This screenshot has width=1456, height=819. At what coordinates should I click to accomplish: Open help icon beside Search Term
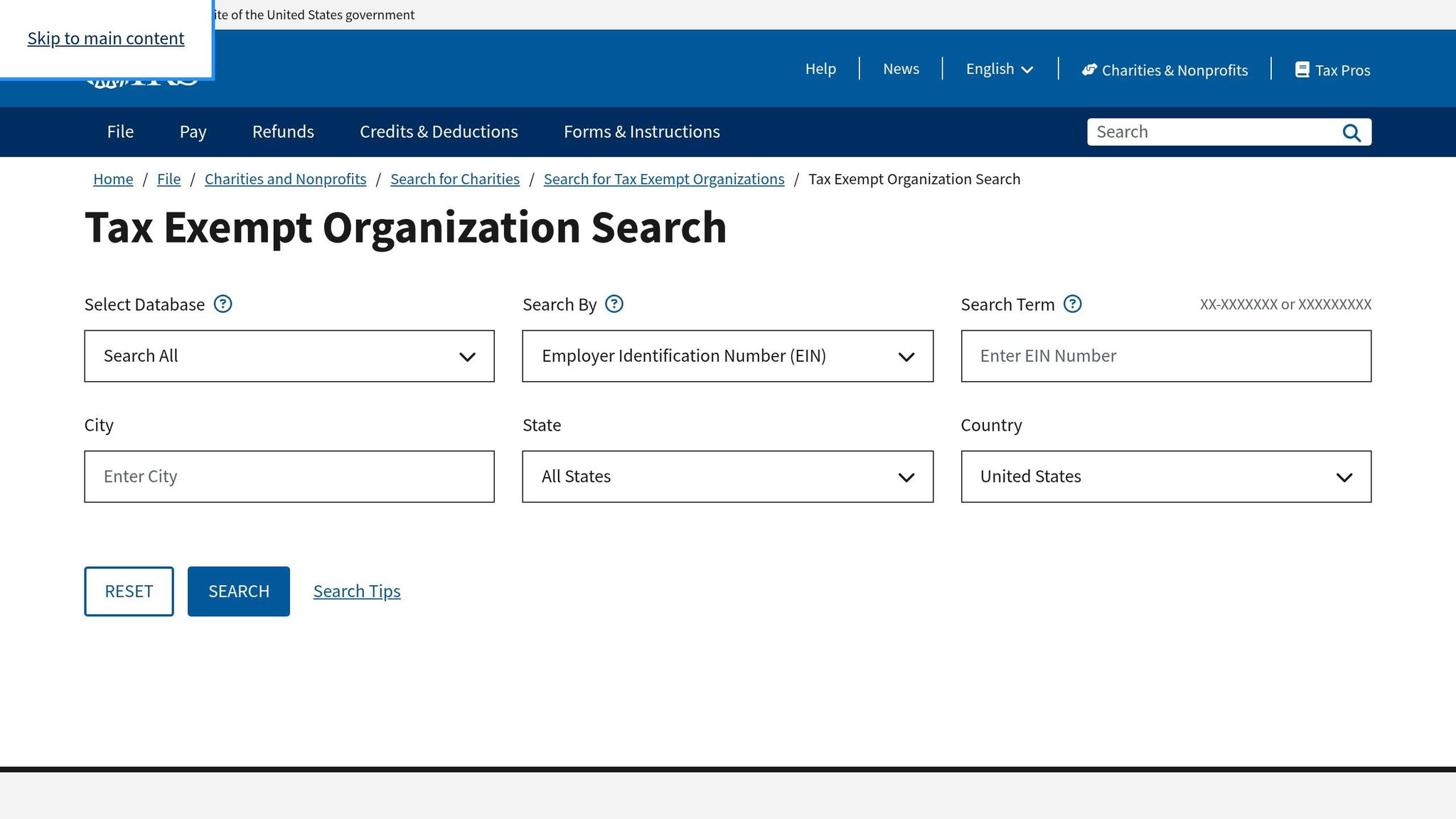tap(1073, 304)
